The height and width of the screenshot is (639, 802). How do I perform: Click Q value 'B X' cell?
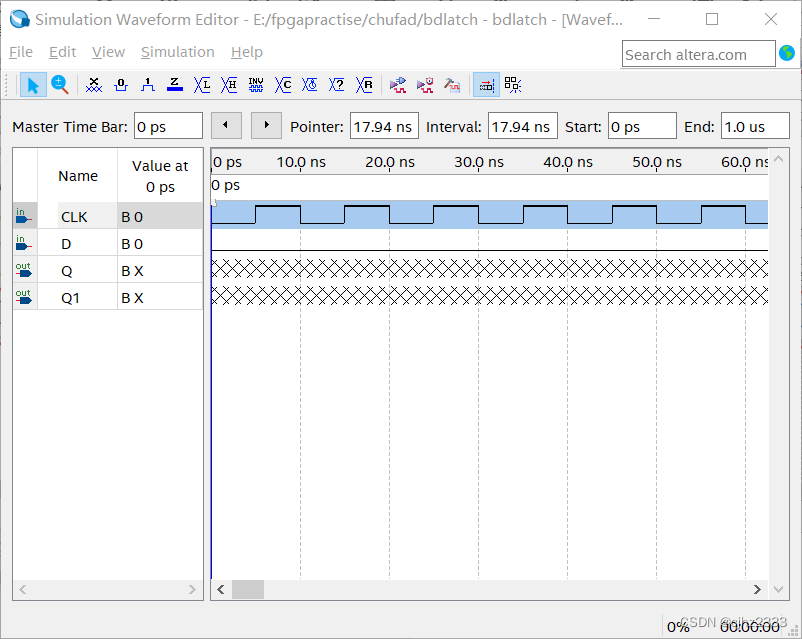160,271
